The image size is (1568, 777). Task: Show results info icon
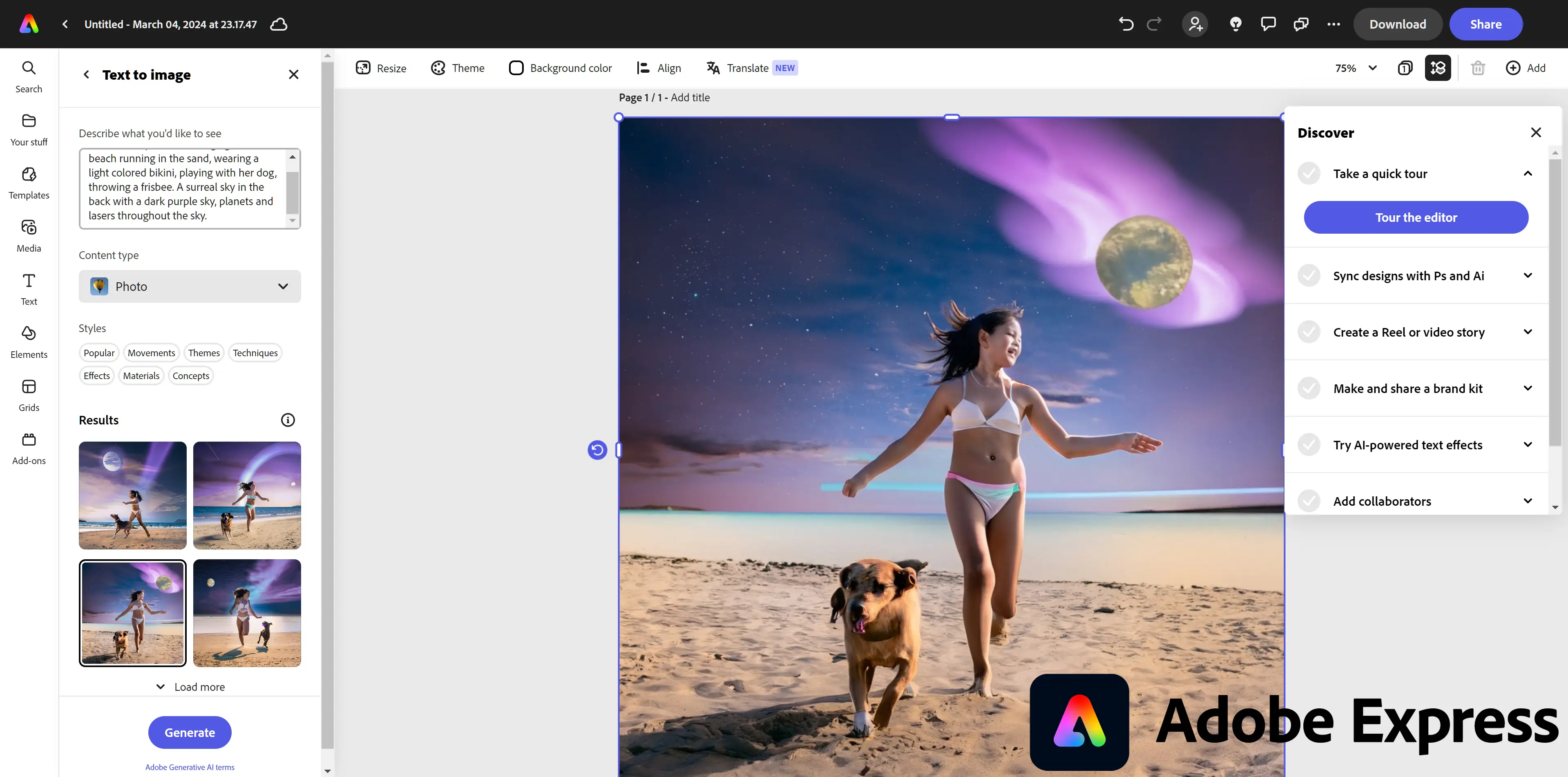pyautogui.click(x=288, y=419)
